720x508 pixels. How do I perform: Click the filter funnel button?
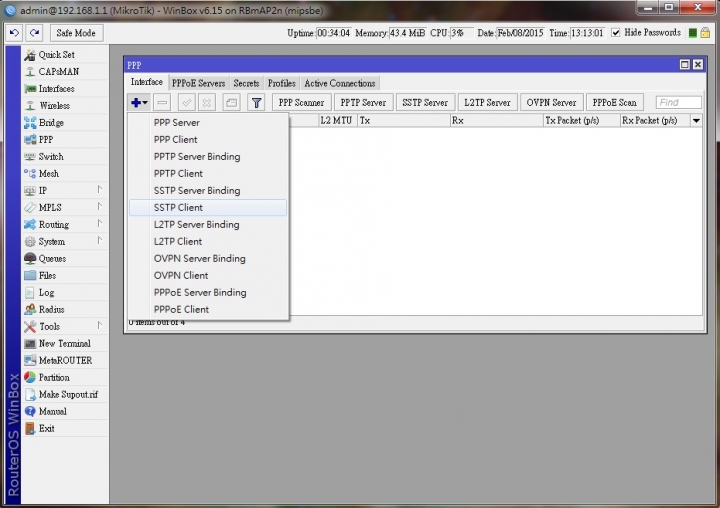(x=256, y=102)
